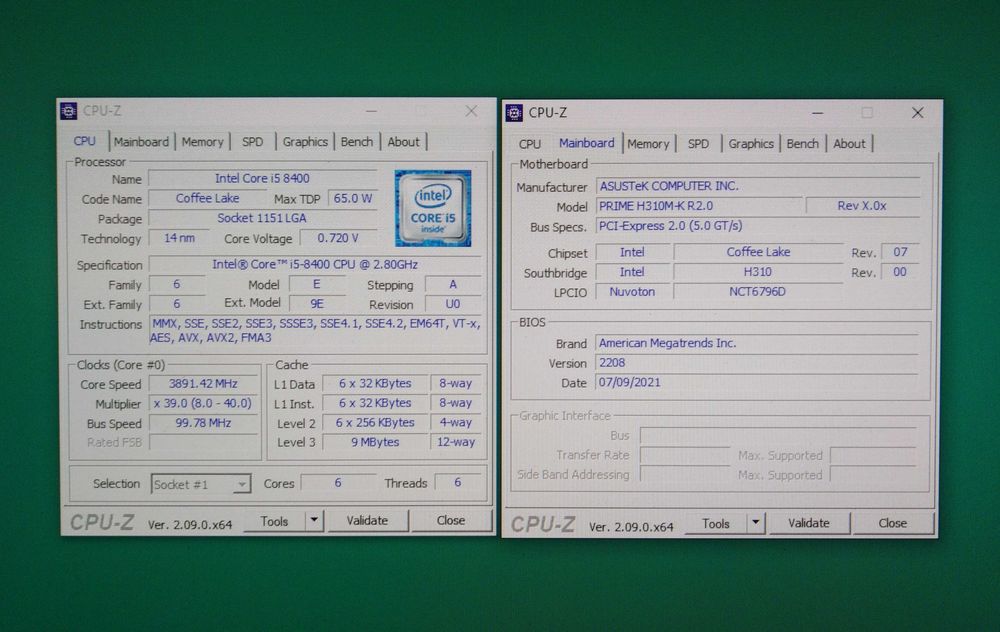Open Tools dropdown arrow in left window
This screenshot has width=1000, height=632.
click(314, 520)
